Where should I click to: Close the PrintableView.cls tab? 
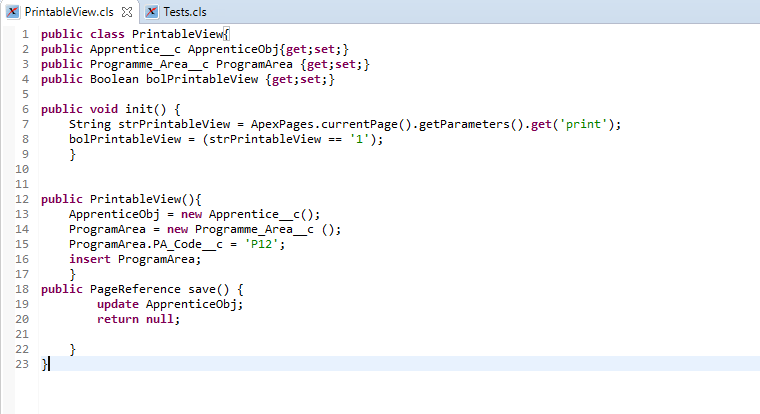[127, 12]
